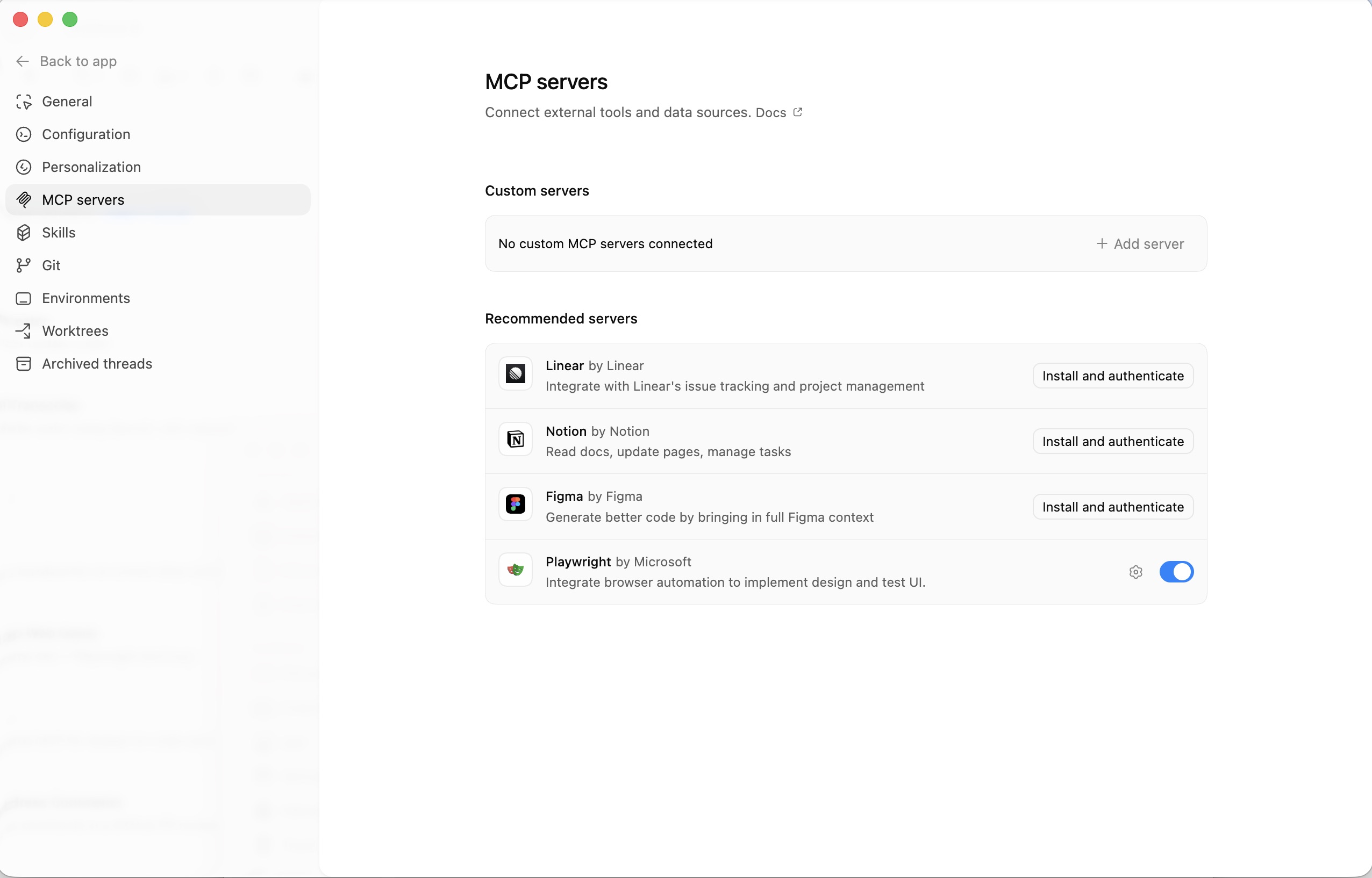Install and authenticate Notion

click(x=1112, y=441)
